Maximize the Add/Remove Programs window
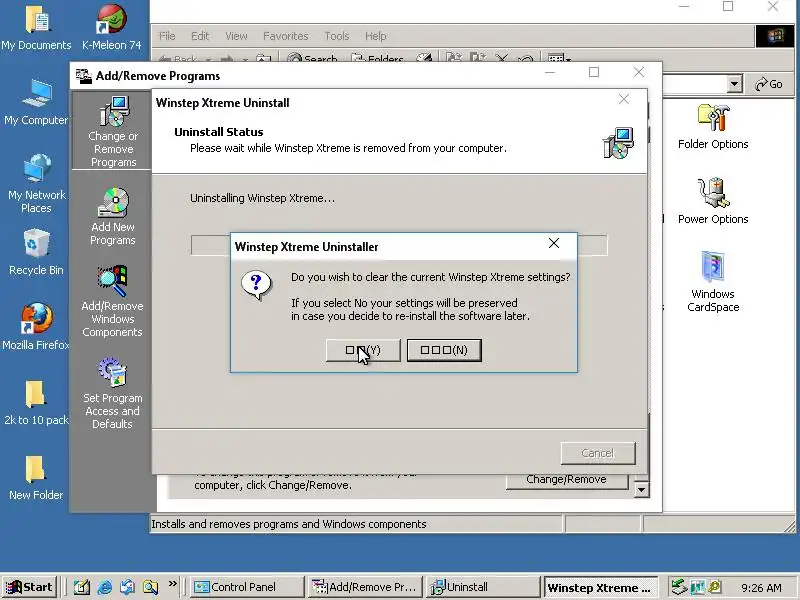Screen dimensions: 800x600 coord(594,72)
